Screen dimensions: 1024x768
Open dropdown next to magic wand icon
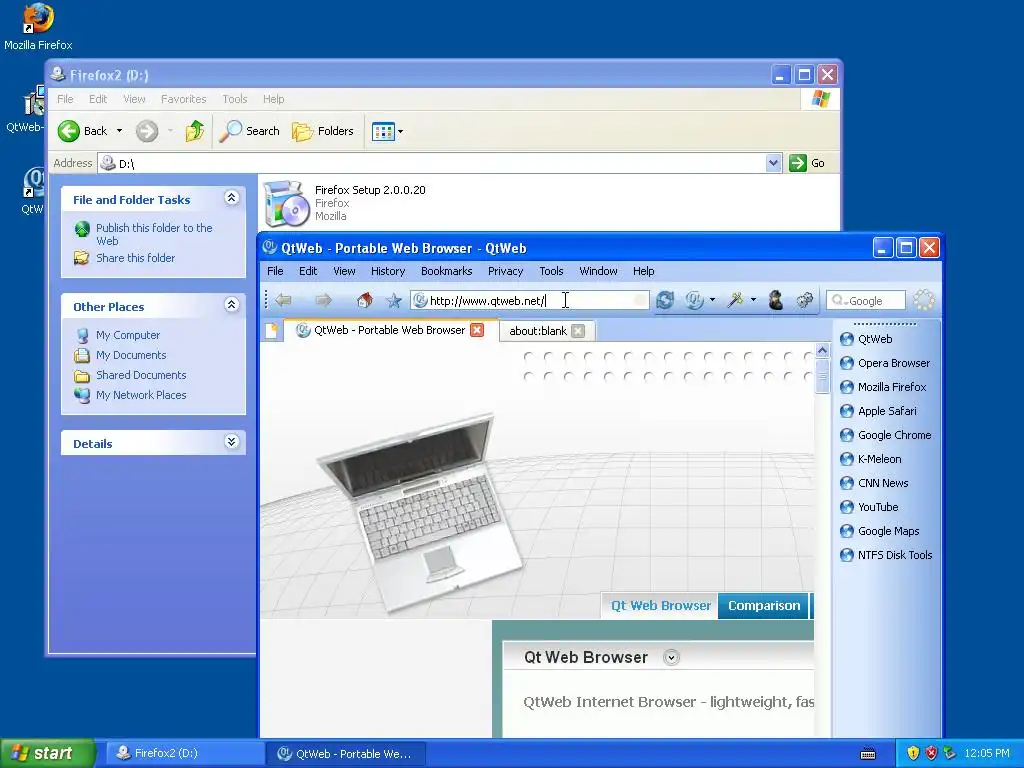coord(753,300)
